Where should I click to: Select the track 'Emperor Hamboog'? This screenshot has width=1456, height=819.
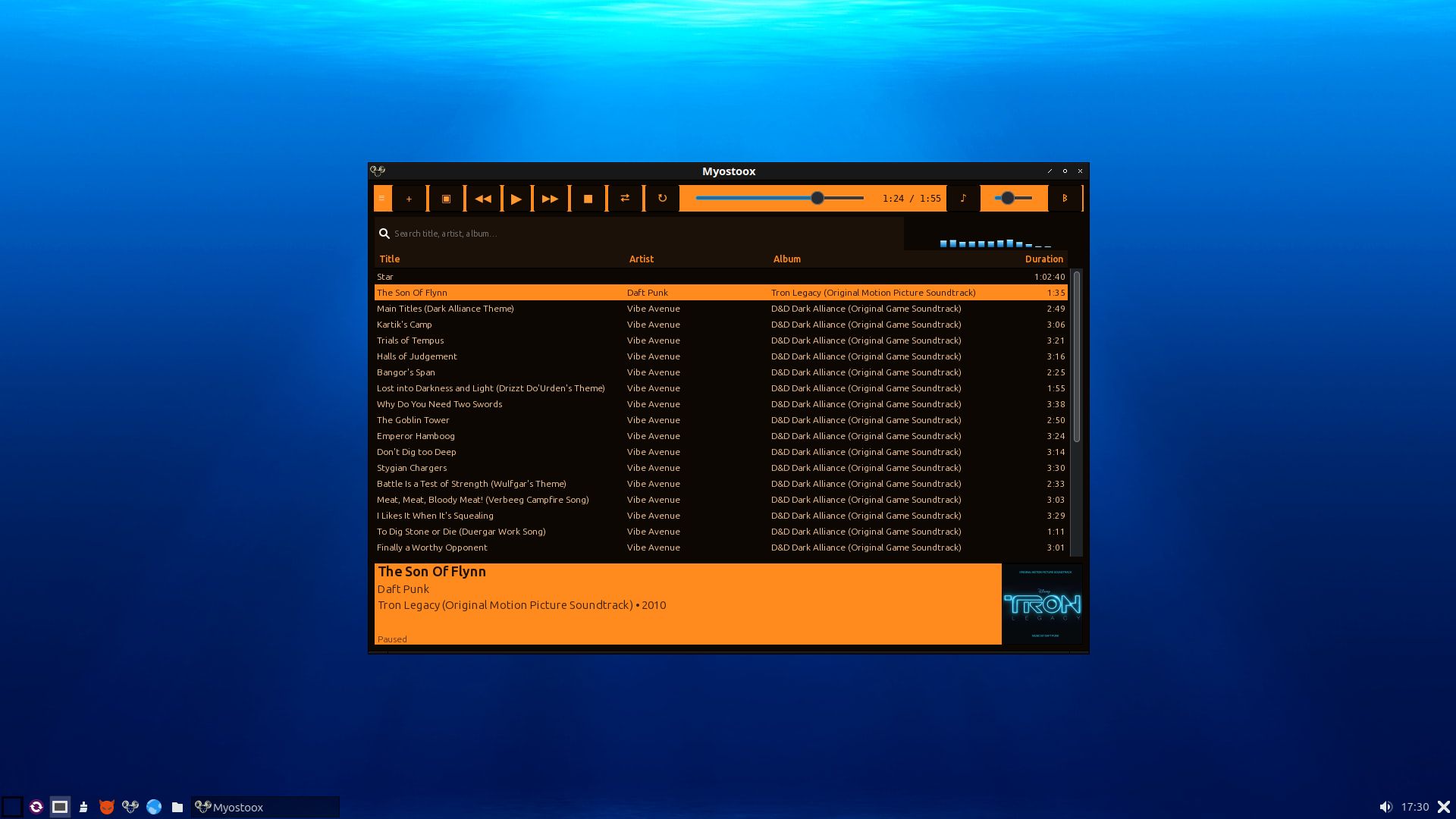coord(721,436)
